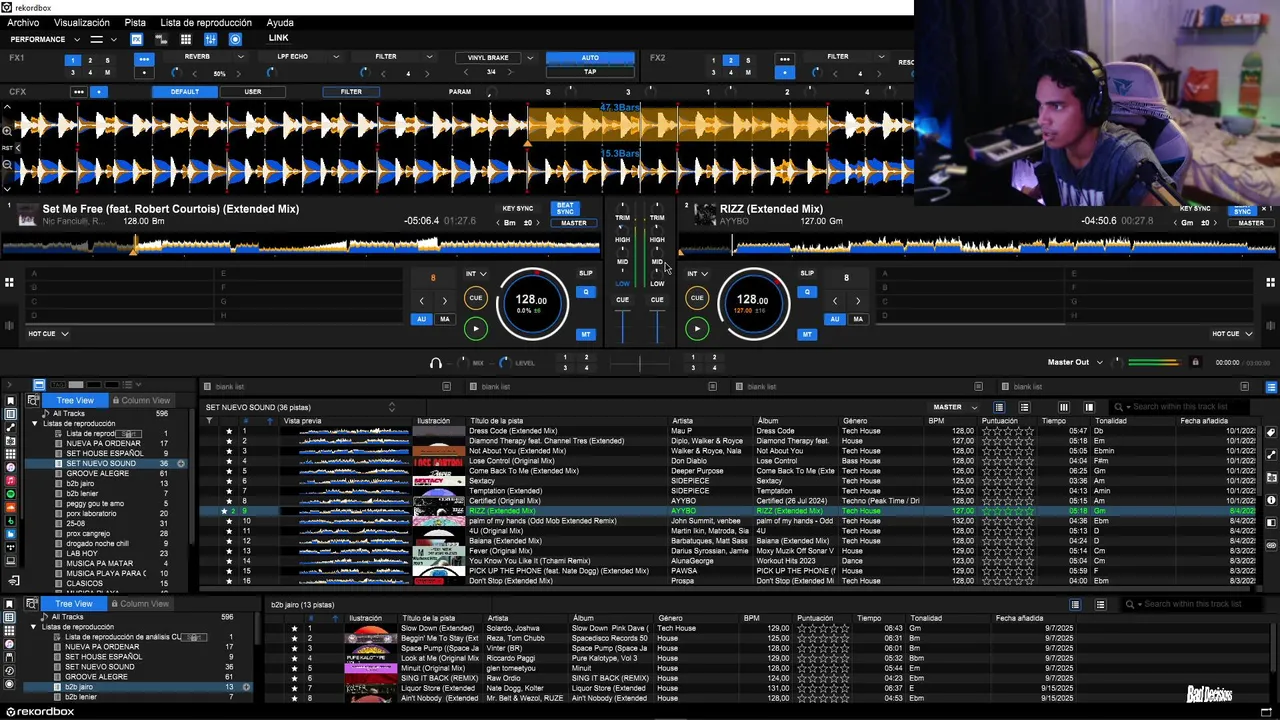
Task: Click the track filter funnel icon
Action: [x=209, y=421]
